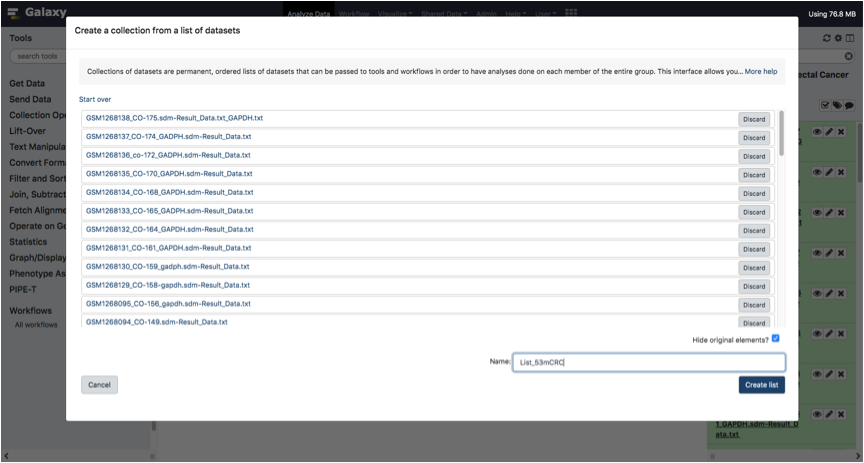
Task: Expand the Filter and Sort tool section
Action: [37, 179]
